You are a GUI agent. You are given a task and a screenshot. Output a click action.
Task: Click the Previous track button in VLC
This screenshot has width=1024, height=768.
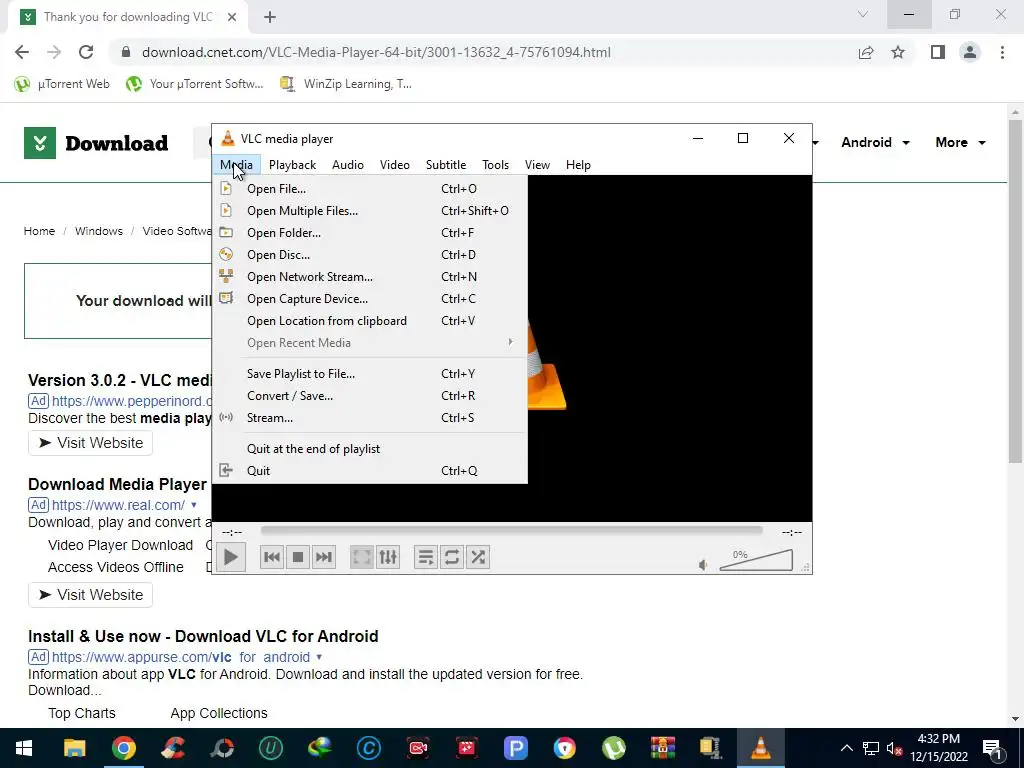pyautogui.click(x=272, y=557)
